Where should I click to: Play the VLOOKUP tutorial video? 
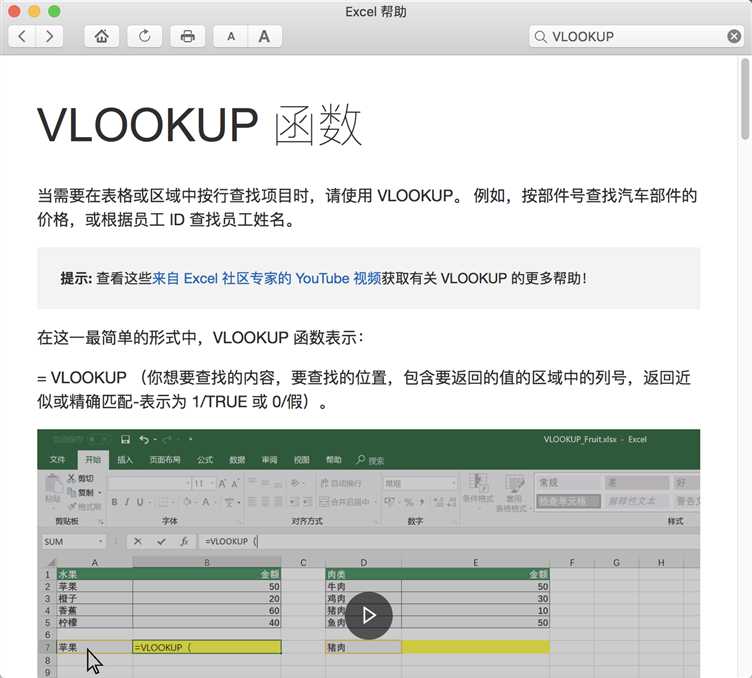368,615
